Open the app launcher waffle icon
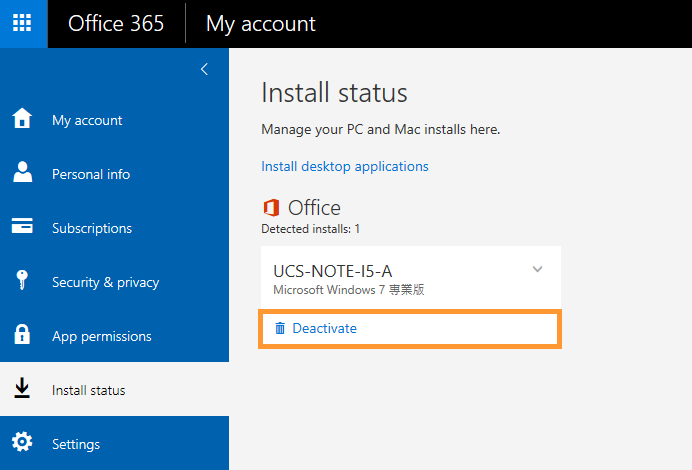This screenshot has height=470, width=692. point(22,23)
